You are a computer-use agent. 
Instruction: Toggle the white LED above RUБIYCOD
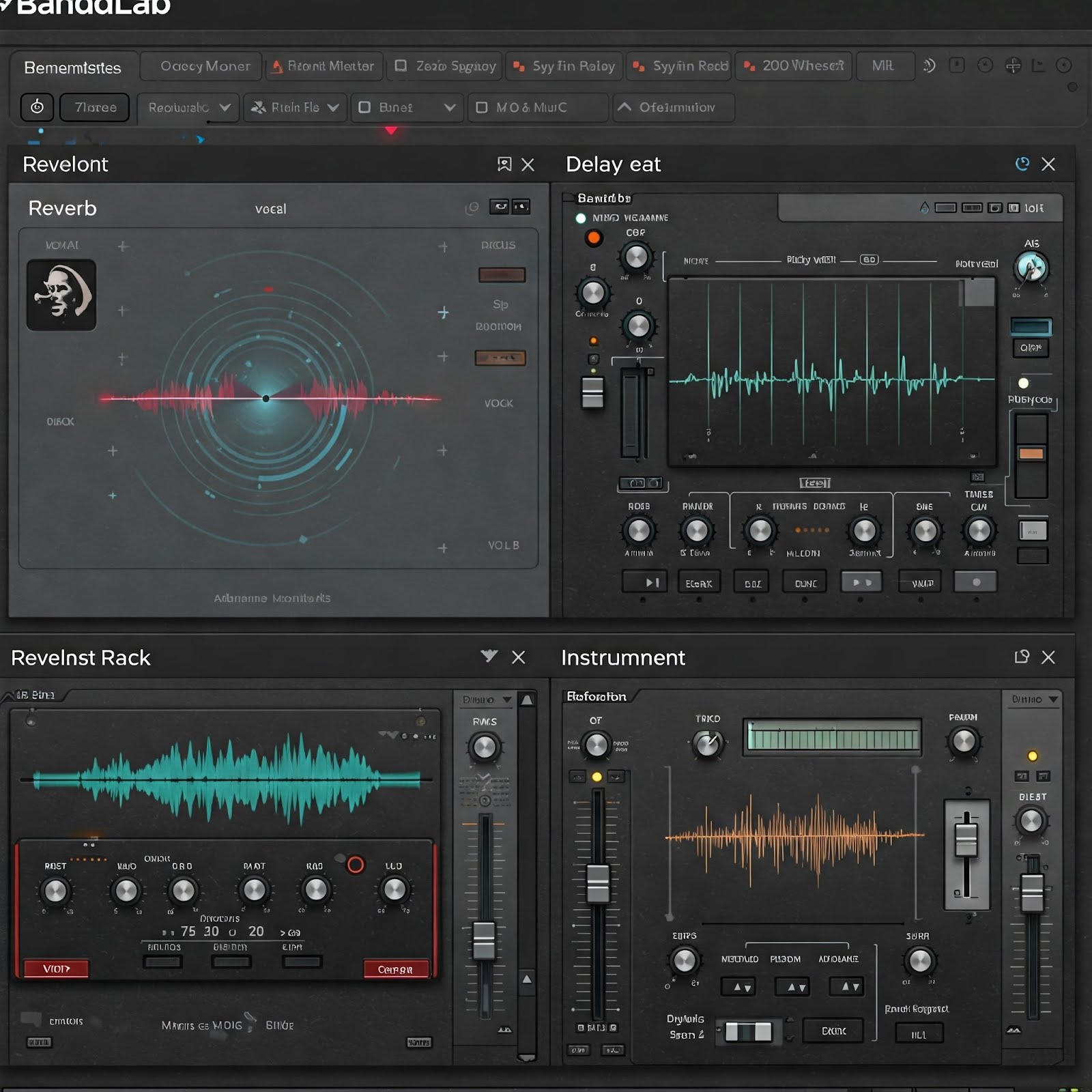point(1023,383)
